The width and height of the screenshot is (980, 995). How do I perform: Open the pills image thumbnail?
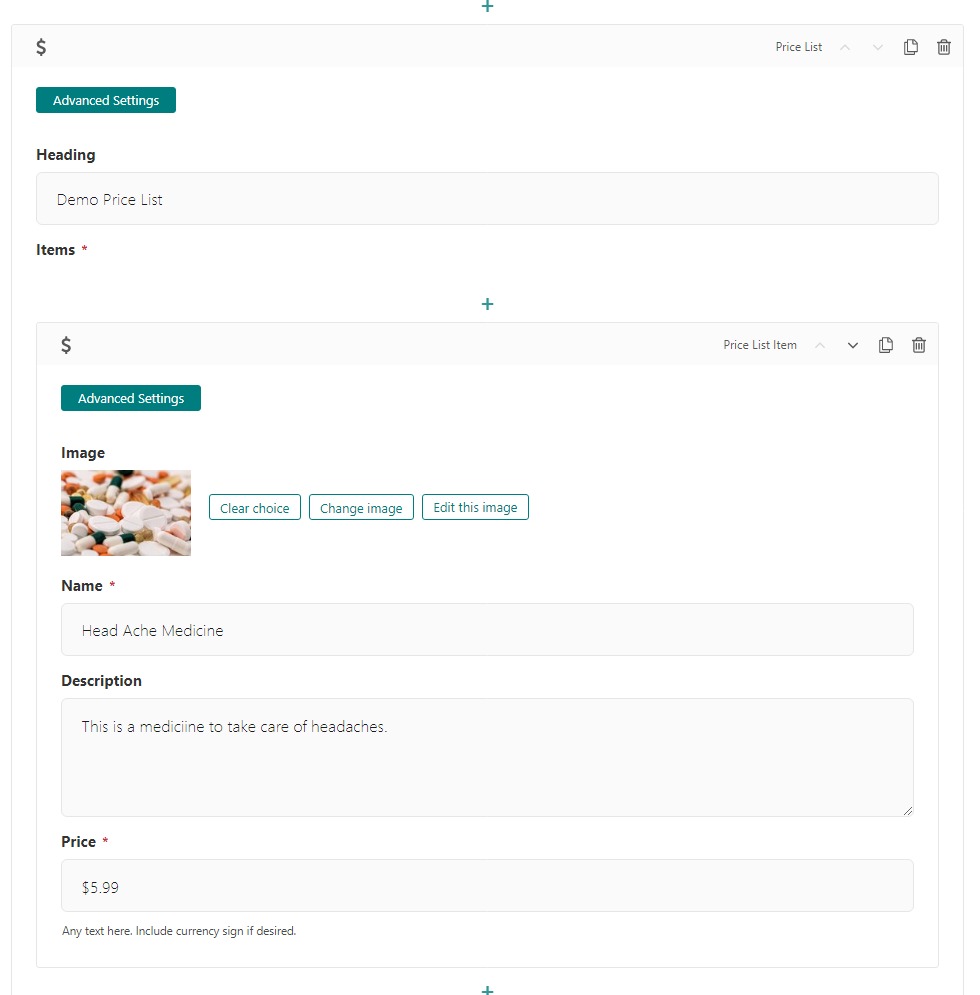[x=126, y=513]
